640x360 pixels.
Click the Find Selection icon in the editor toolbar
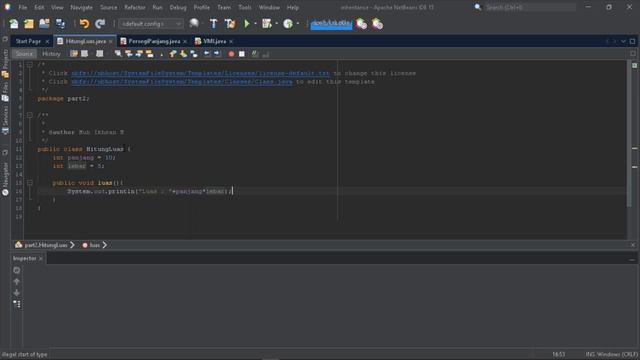[118, 54]
